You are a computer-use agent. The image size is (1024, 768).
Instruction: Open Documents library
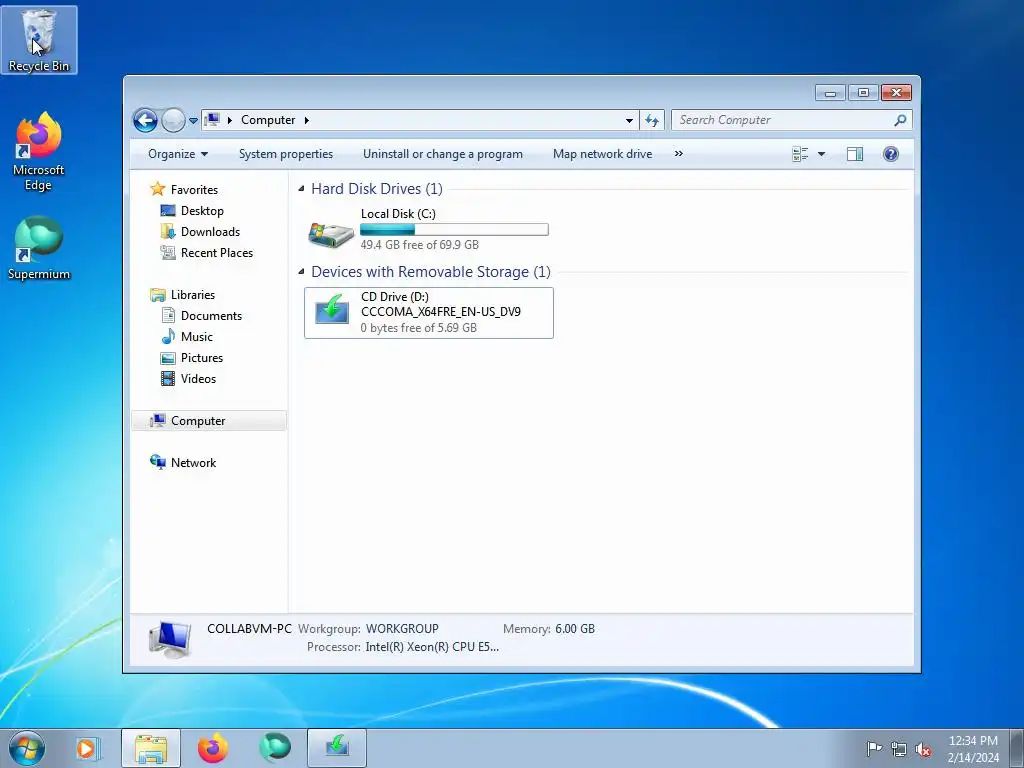coord(211,315)
